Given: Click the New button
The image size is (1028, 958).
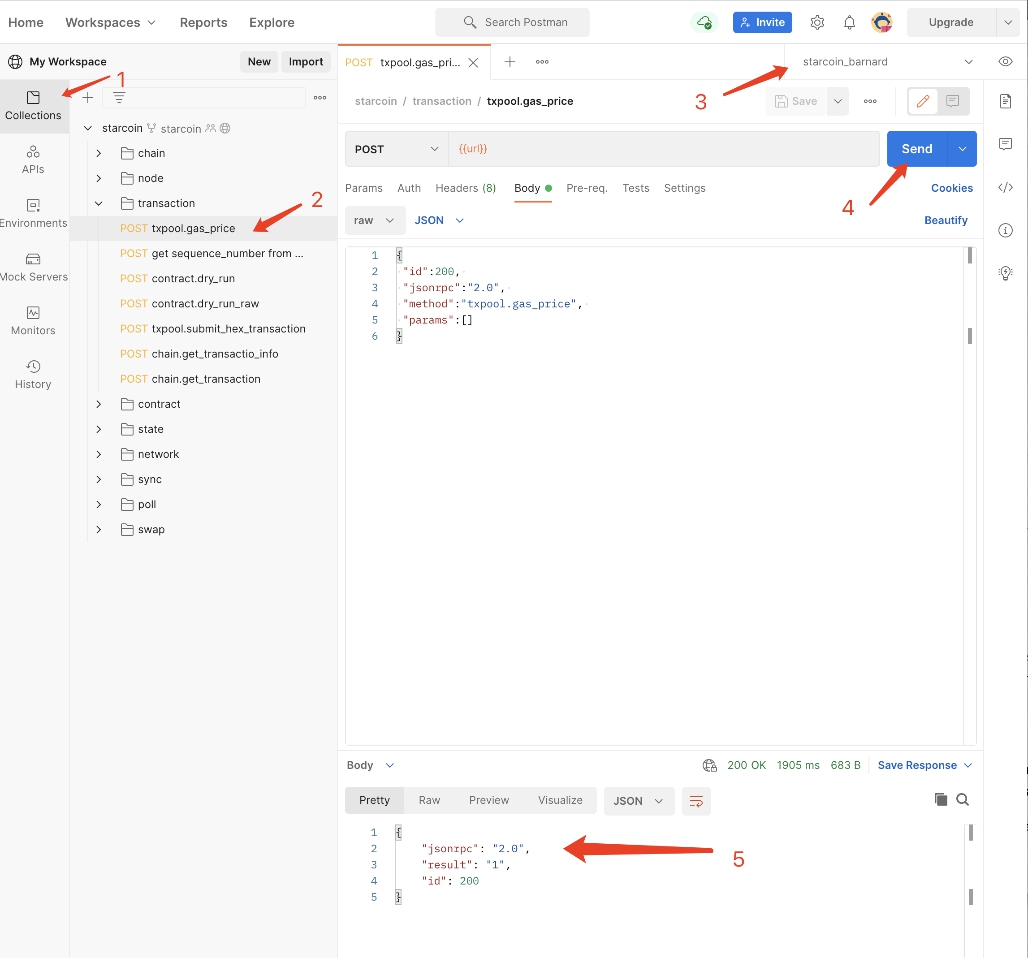Looking at the screenshot, I should 259,62.
